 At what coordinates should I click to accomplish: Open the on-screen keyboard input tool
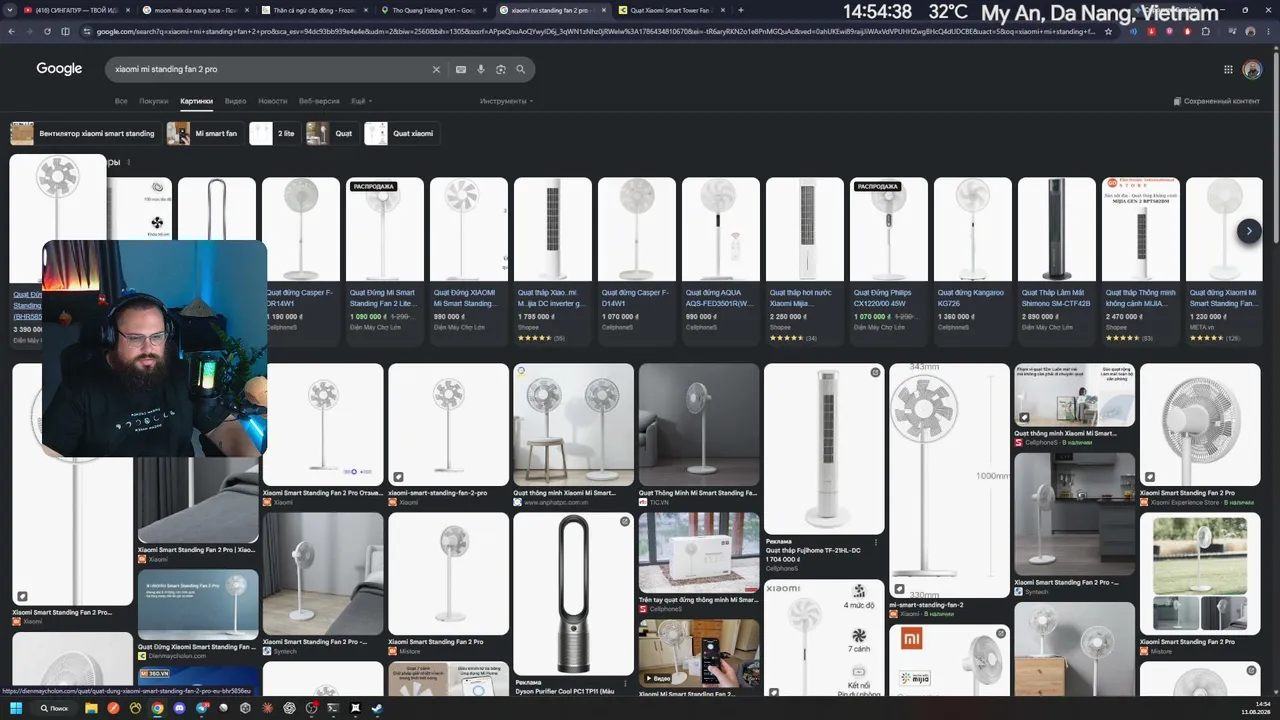(x=461, y=69)
